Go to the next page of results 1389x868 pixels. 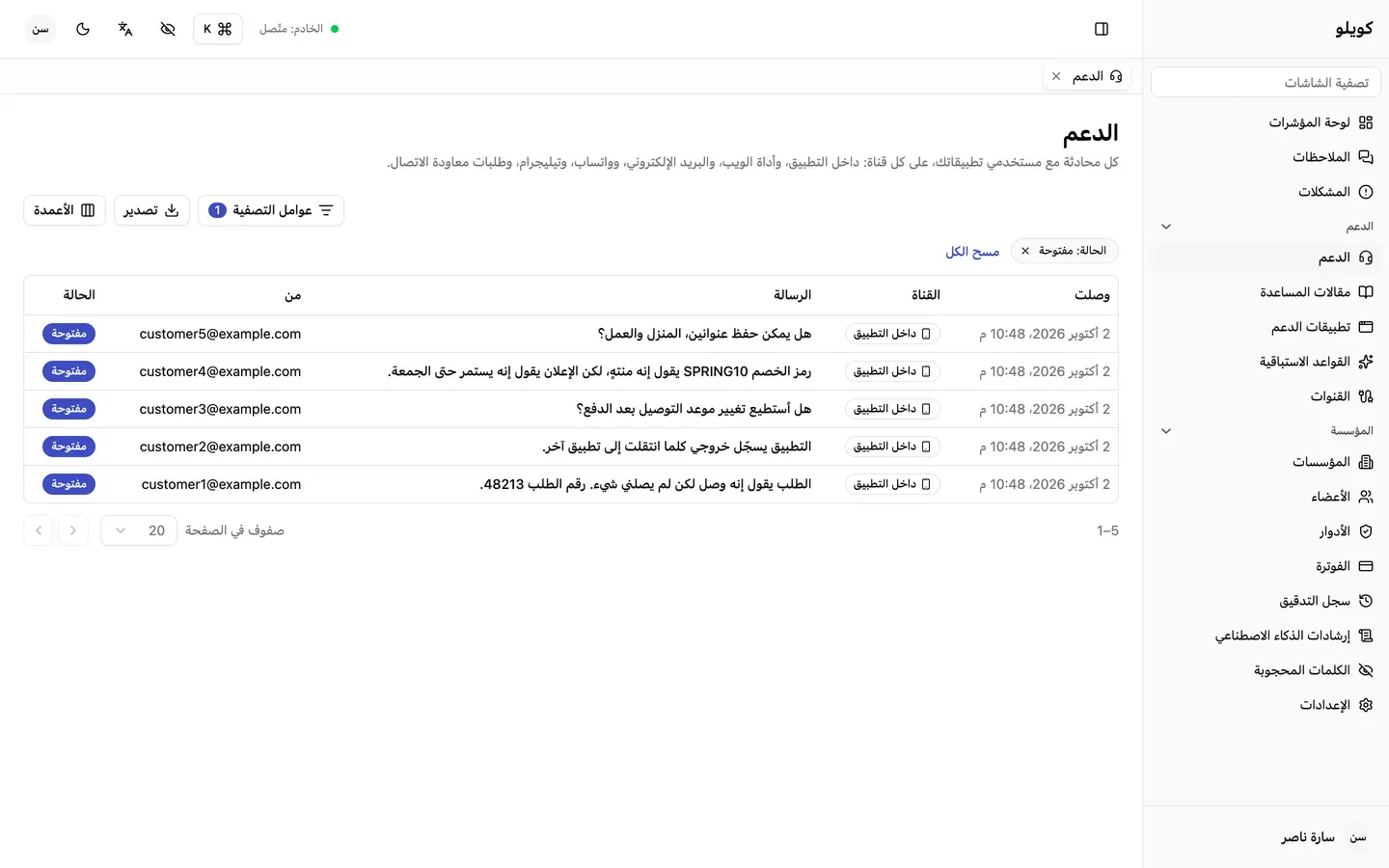[39, 530]
